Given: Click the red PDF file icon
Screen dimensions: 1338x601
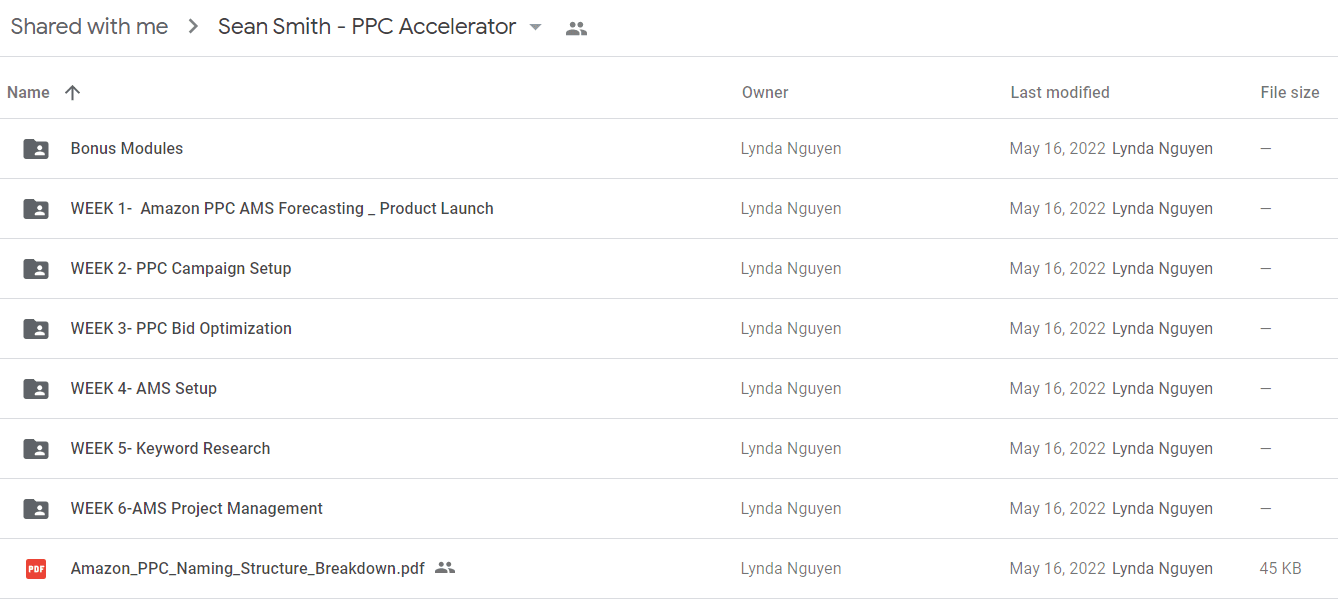Looking at the screenshot, I should (36, 569).
